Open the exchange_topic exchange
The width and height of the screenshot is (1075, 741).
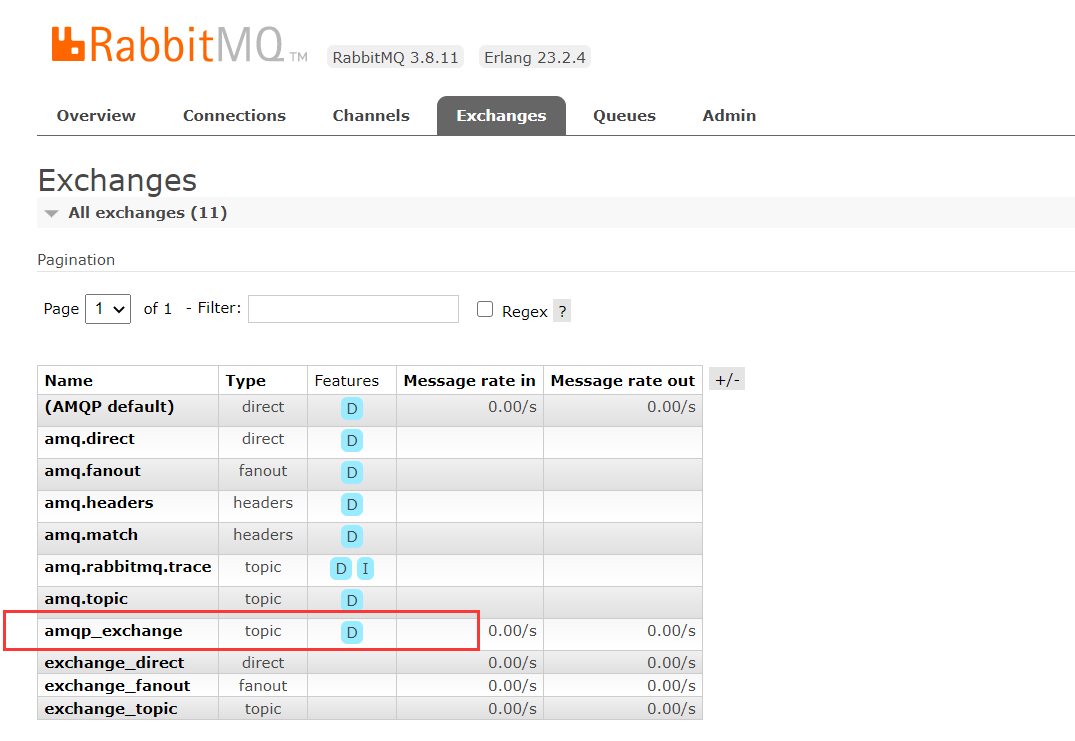[110, 709]
